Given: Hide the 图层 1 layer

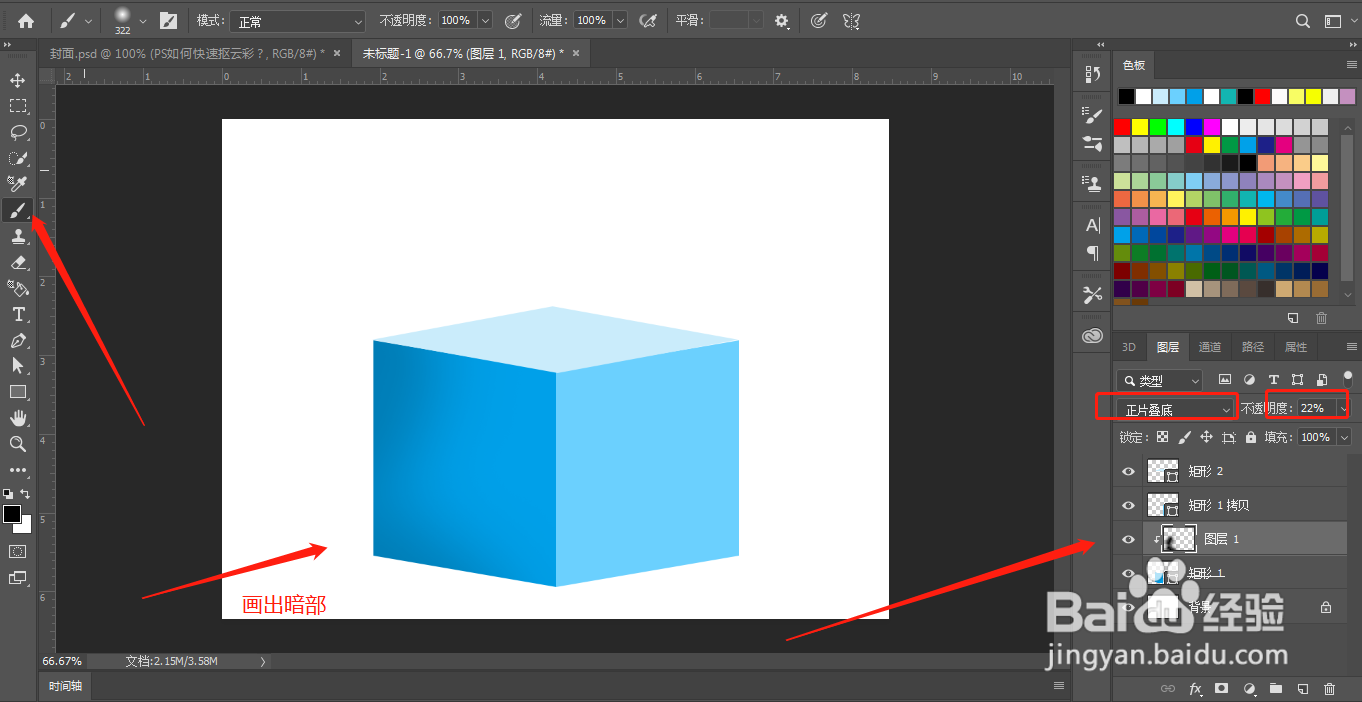Looking at the screenshot, I should pos(1129,539).
